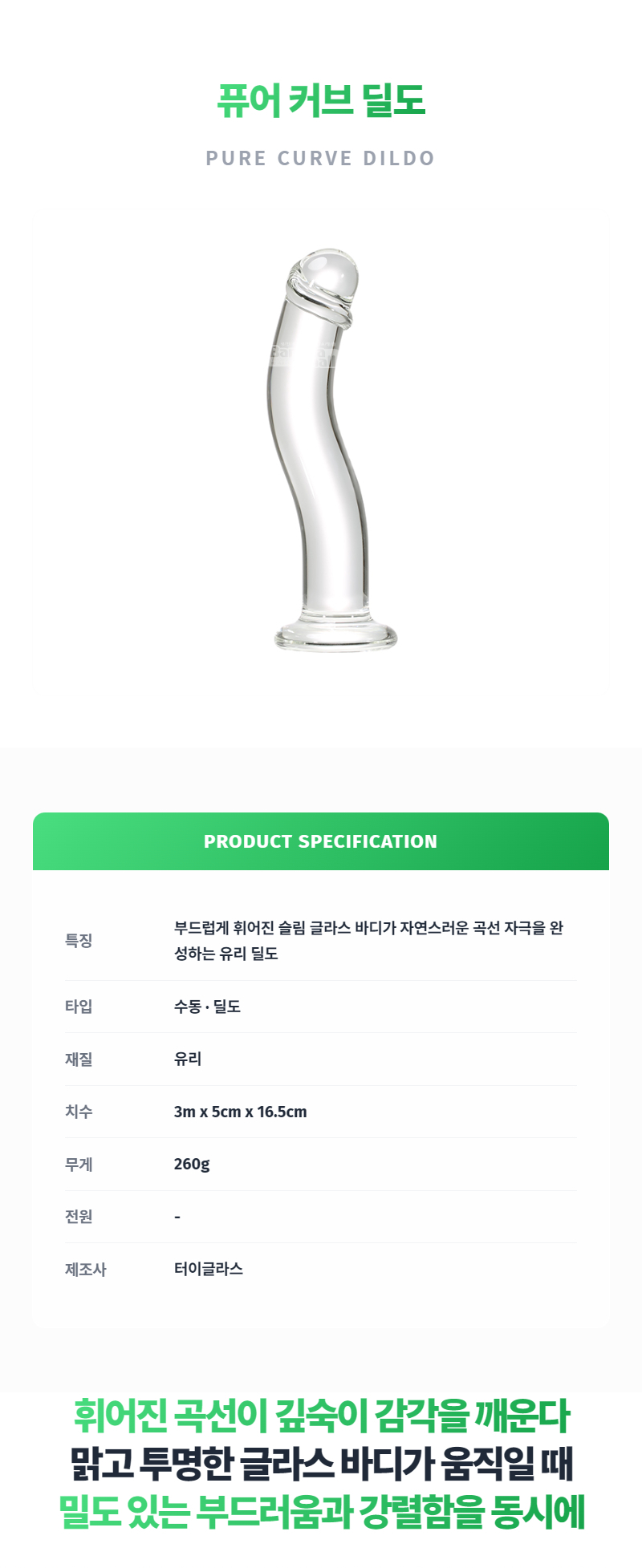This screenshot has height=1568, width=642.
Task: Click the 무게 row label
Action: tap(79, 1164)
